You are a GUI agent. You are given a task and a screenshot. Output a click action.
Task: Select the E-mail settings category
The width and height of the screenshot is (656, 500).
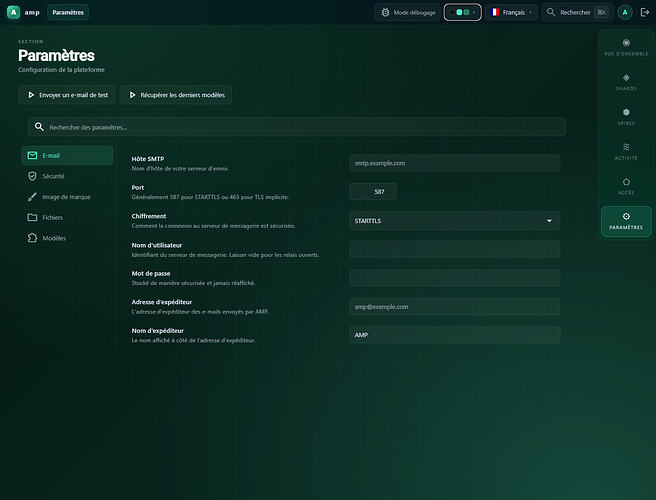tap(67, 155)
